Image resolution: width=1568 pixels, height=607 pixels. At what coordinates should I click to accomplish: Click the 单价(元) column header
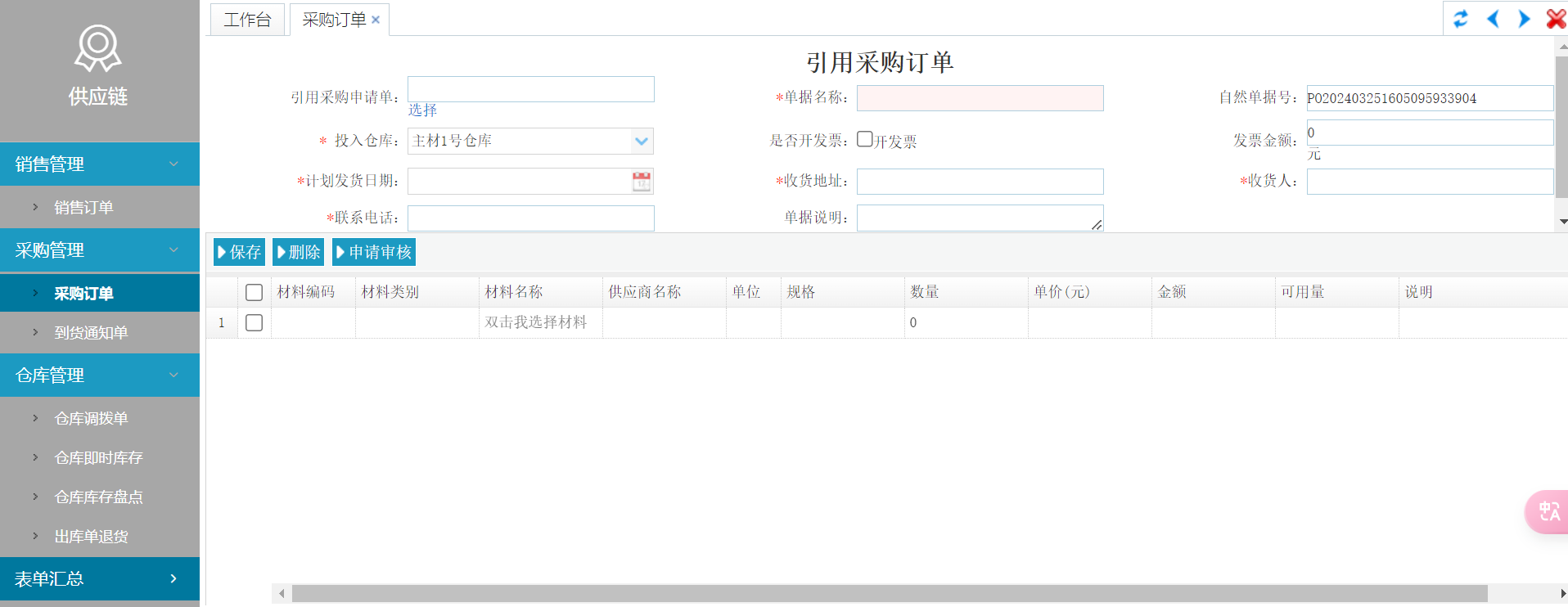(1090, 292)
